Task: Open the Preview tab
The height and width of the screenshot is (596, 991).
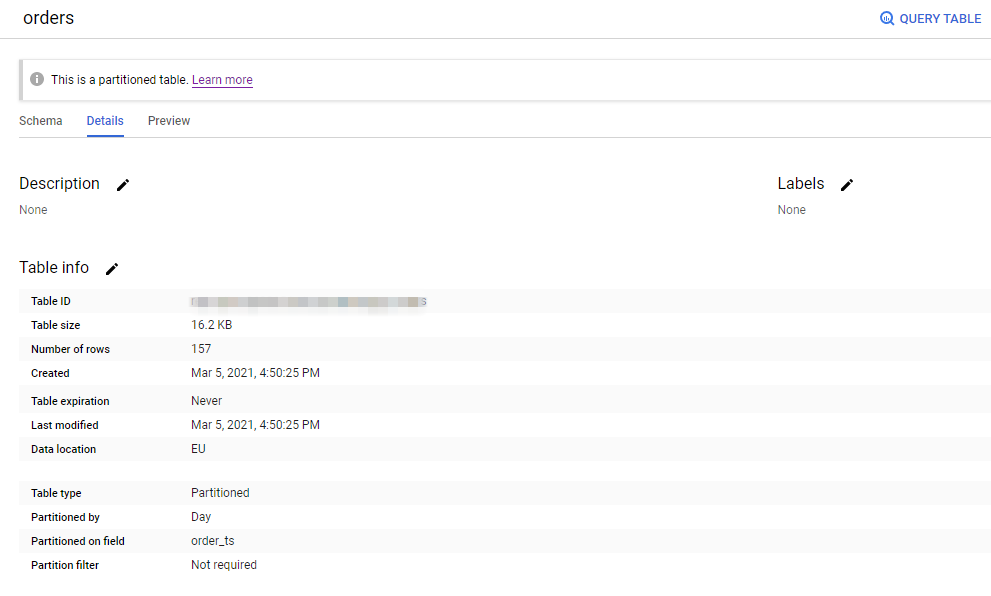Action: [x=169, y=121]
